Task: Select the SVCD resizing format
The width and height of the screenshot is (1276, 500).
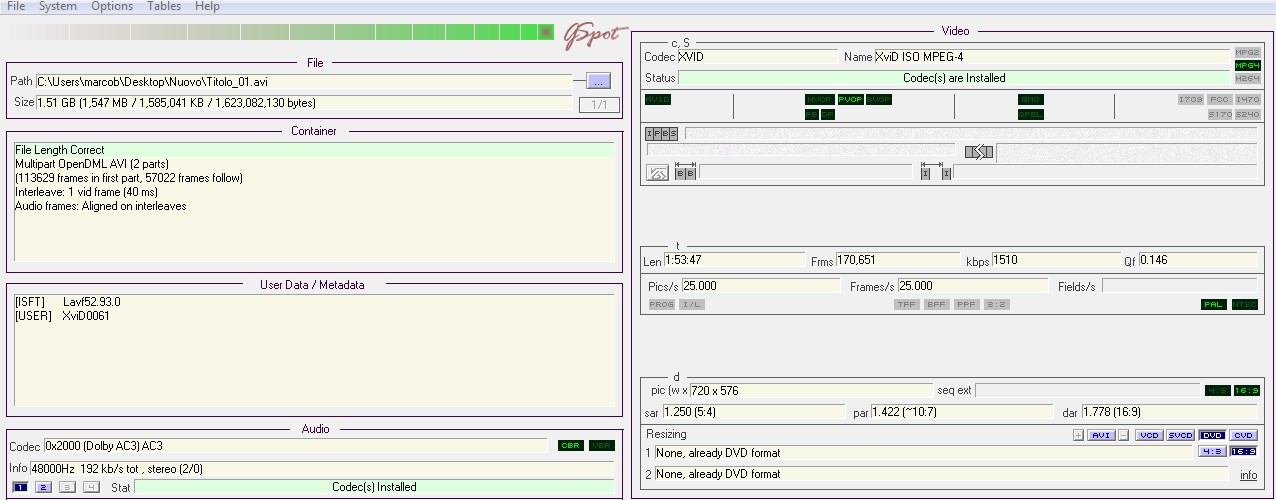Action: tap(1180, 435)
